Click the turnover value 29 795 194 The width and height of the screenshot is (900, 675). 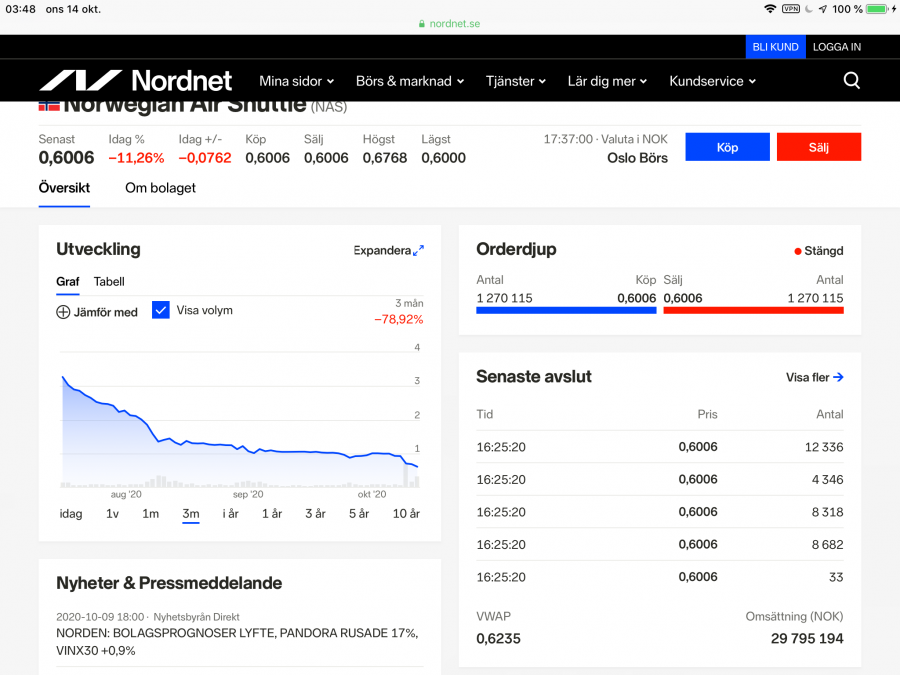pos(807,638)
